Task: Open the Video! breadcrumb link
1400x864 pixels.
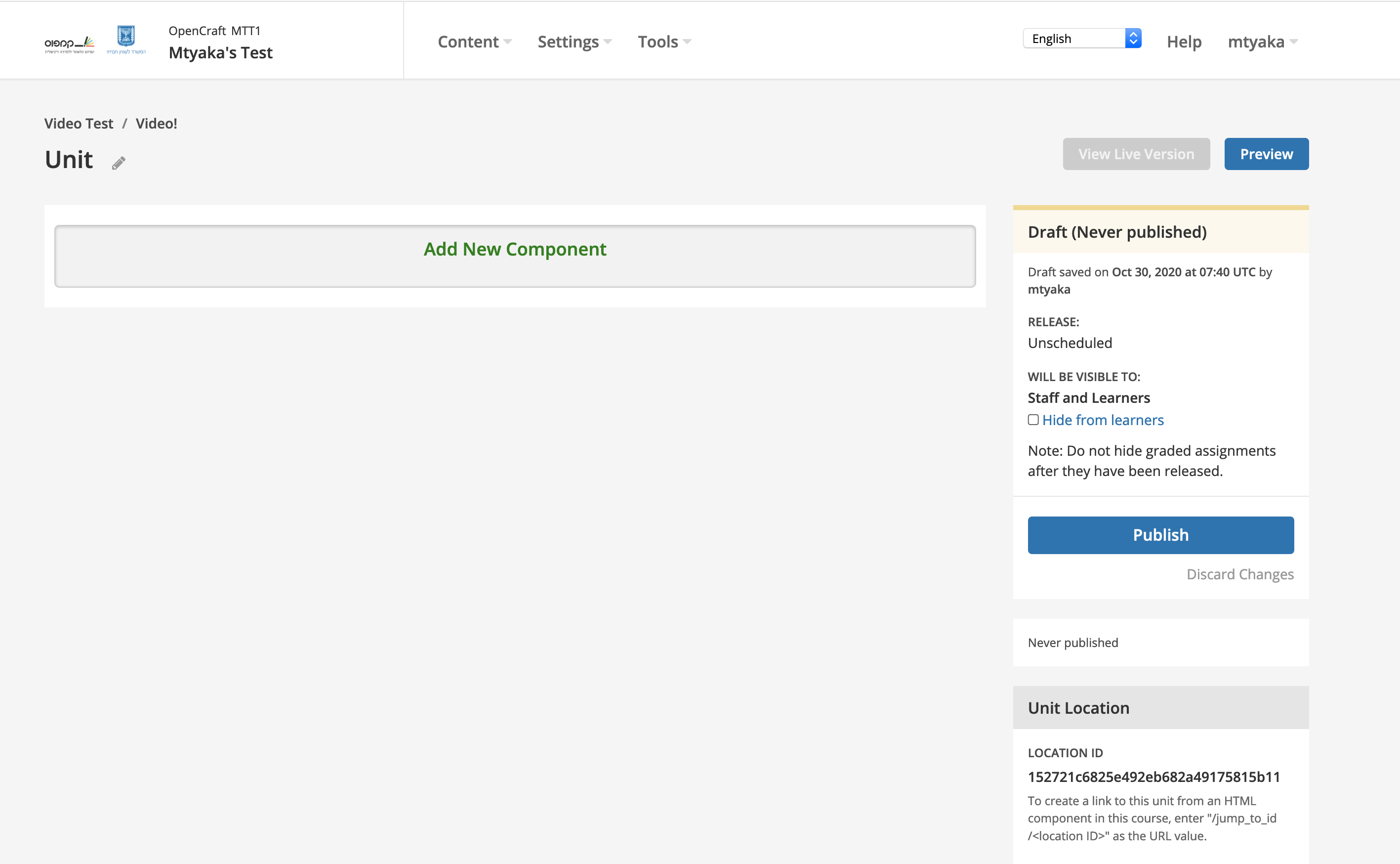Action: [156, 123]
